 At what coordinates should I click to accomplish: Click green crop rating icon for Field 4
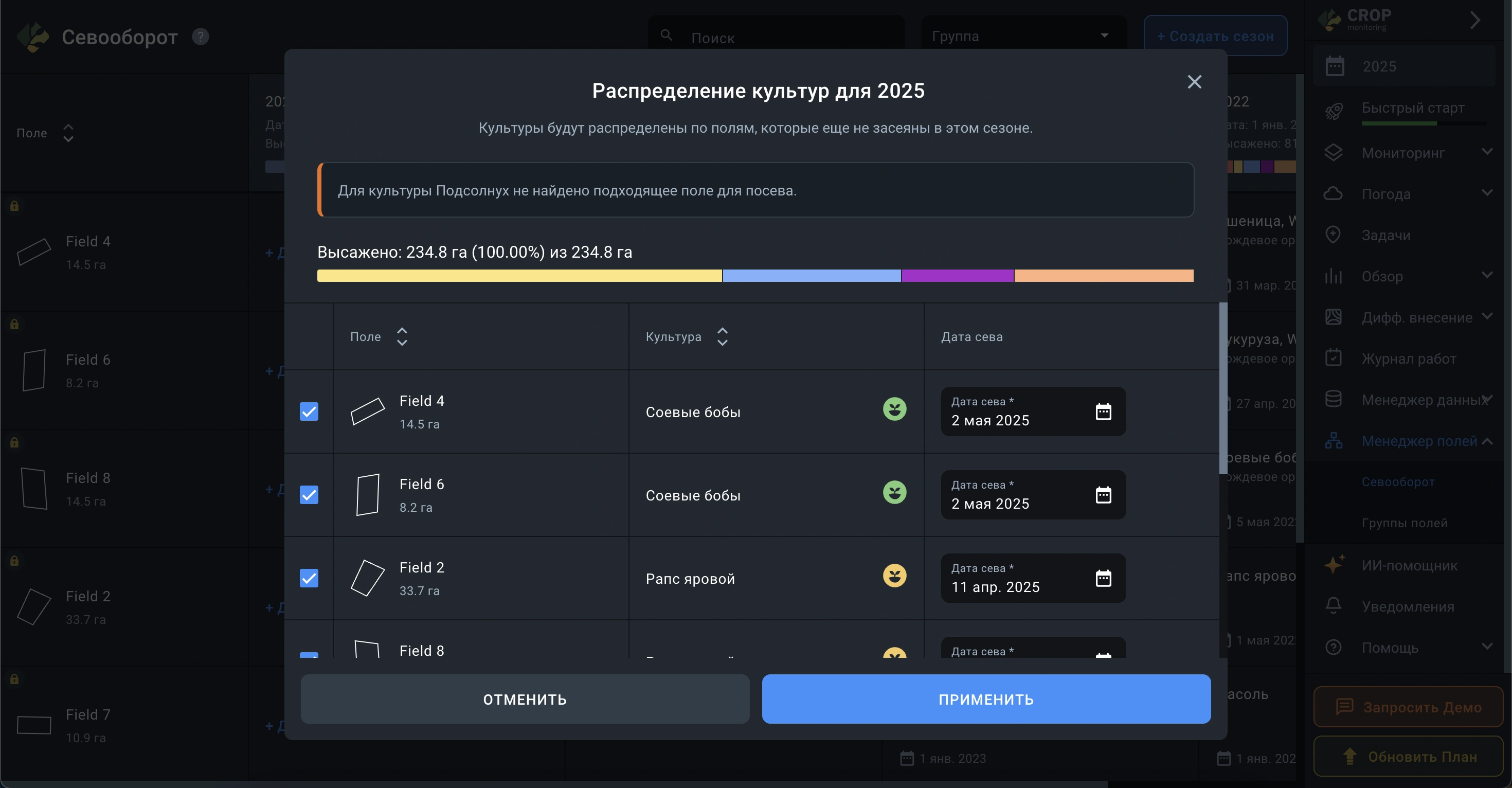894,409
